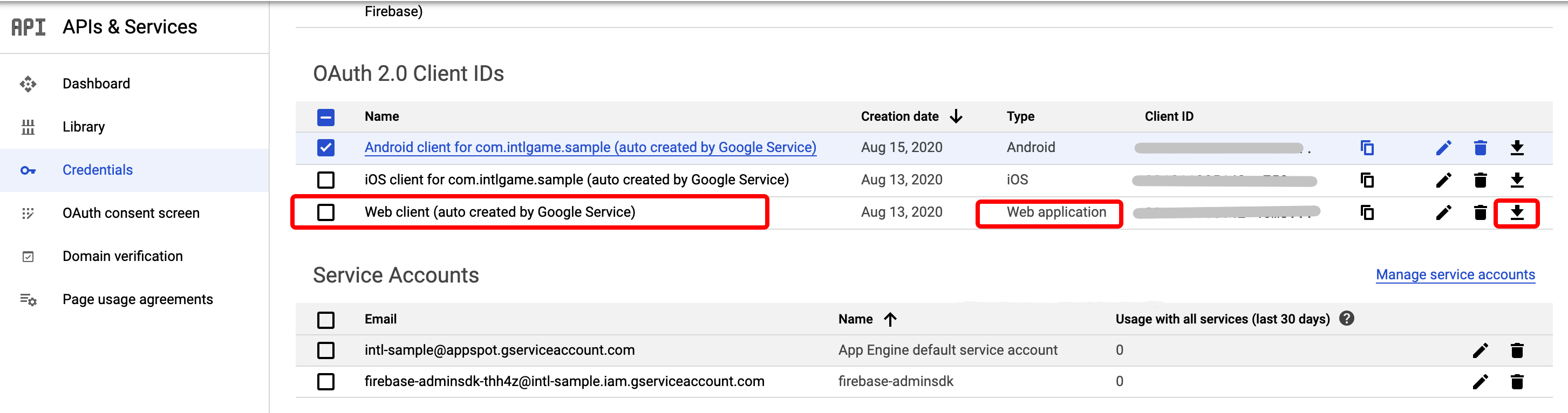Viewport: 1568px width, 413px height.
Task: Click iOS client for com.intlgame.sample name
Action: (576, 180)
